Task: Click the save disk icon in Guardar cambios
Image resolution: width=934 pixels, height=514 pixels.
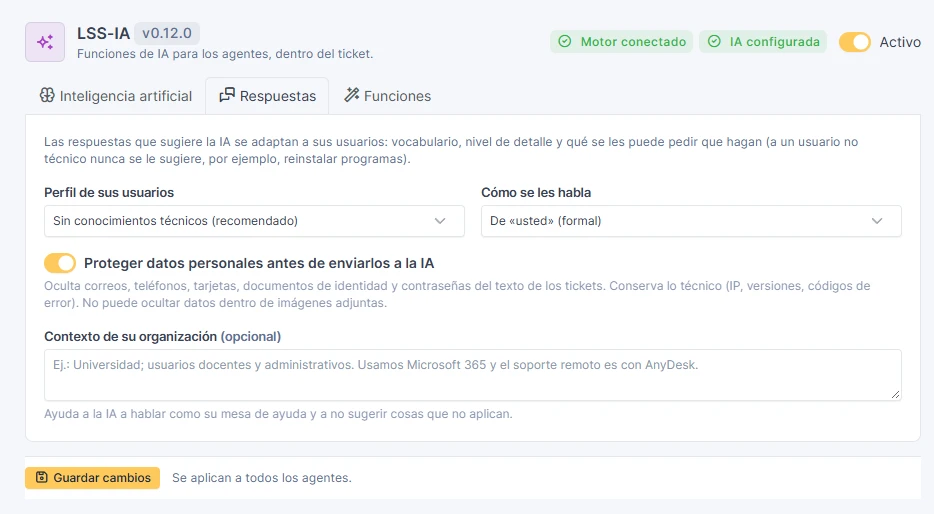Action: click(x=41, y=477)
